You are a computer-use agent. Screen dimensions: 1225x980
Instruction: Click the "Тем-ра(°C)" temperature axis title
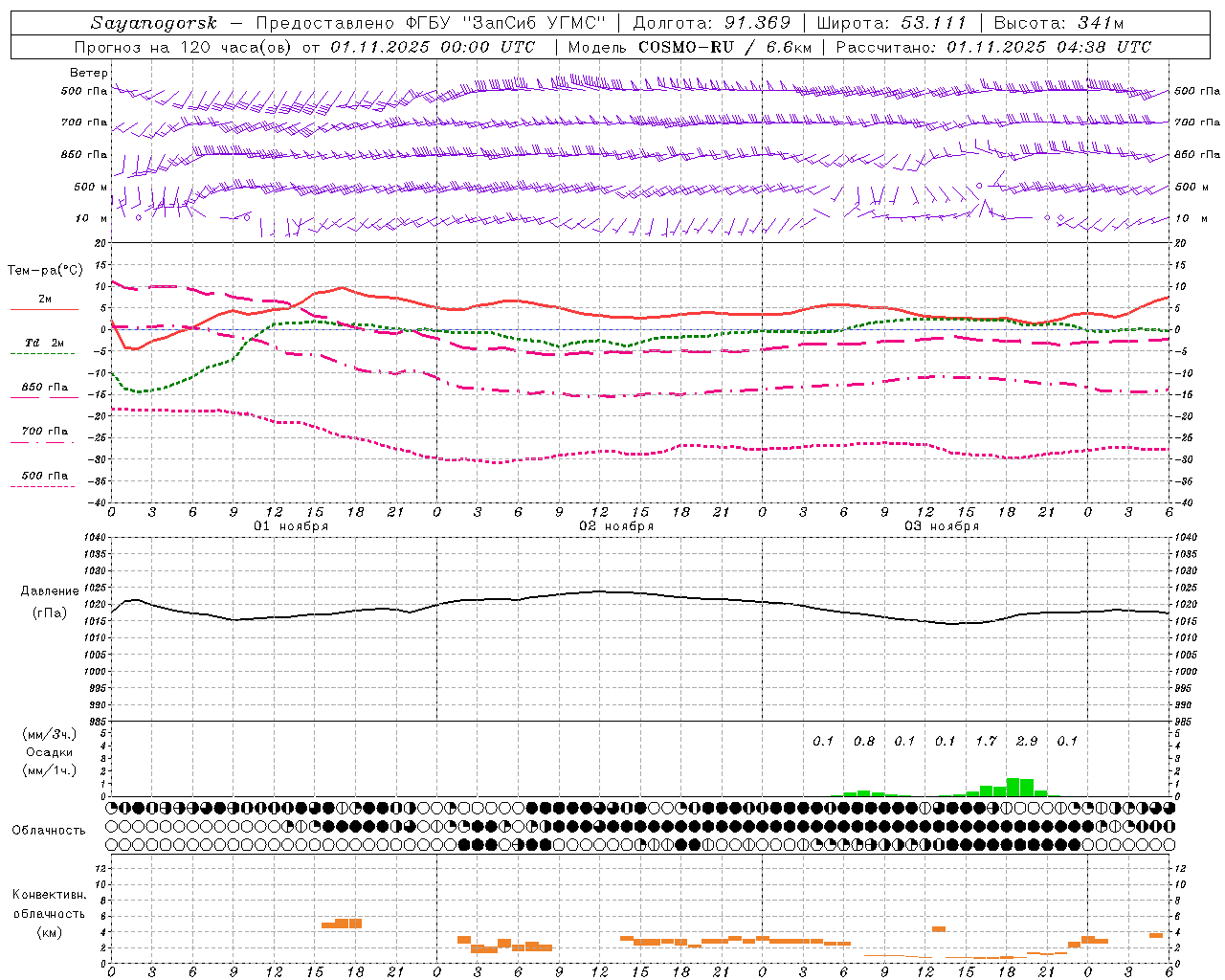46,271
